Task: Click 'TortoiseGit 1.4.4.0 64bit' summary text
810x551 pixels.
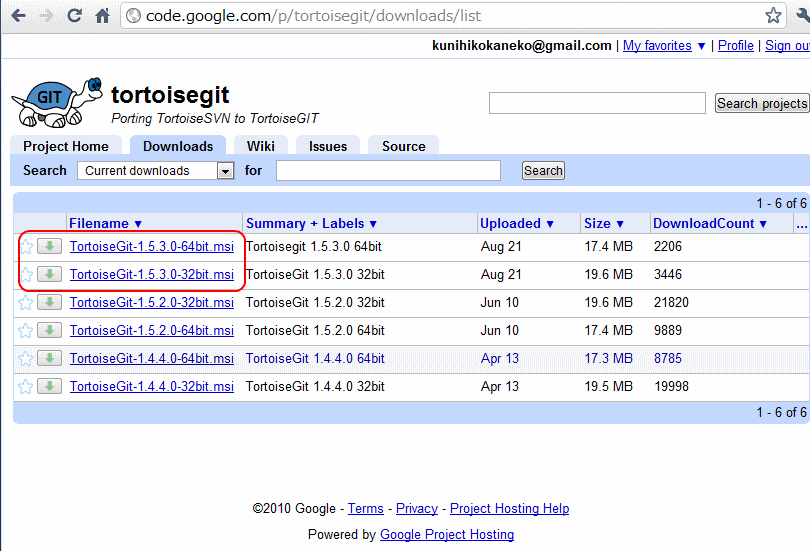Action: coord(315,358)
